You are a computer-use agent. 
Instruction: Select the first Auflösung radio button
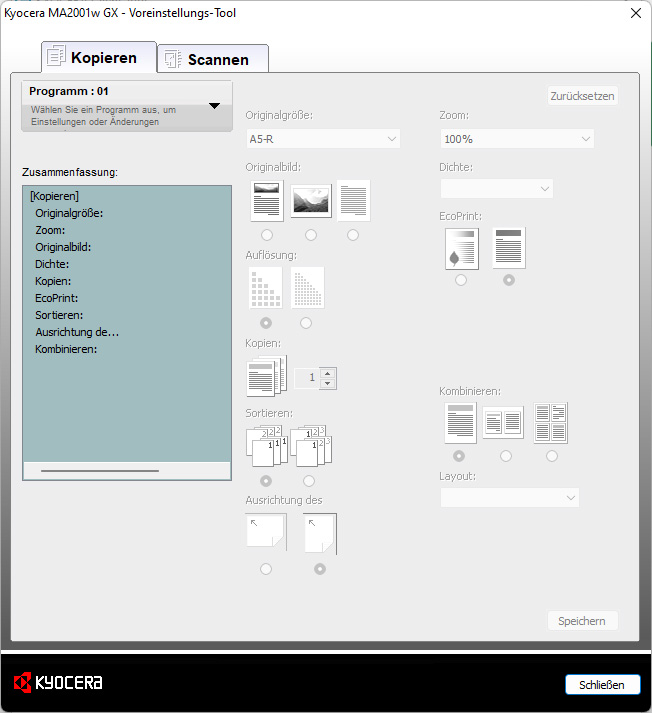coord(266,323)
